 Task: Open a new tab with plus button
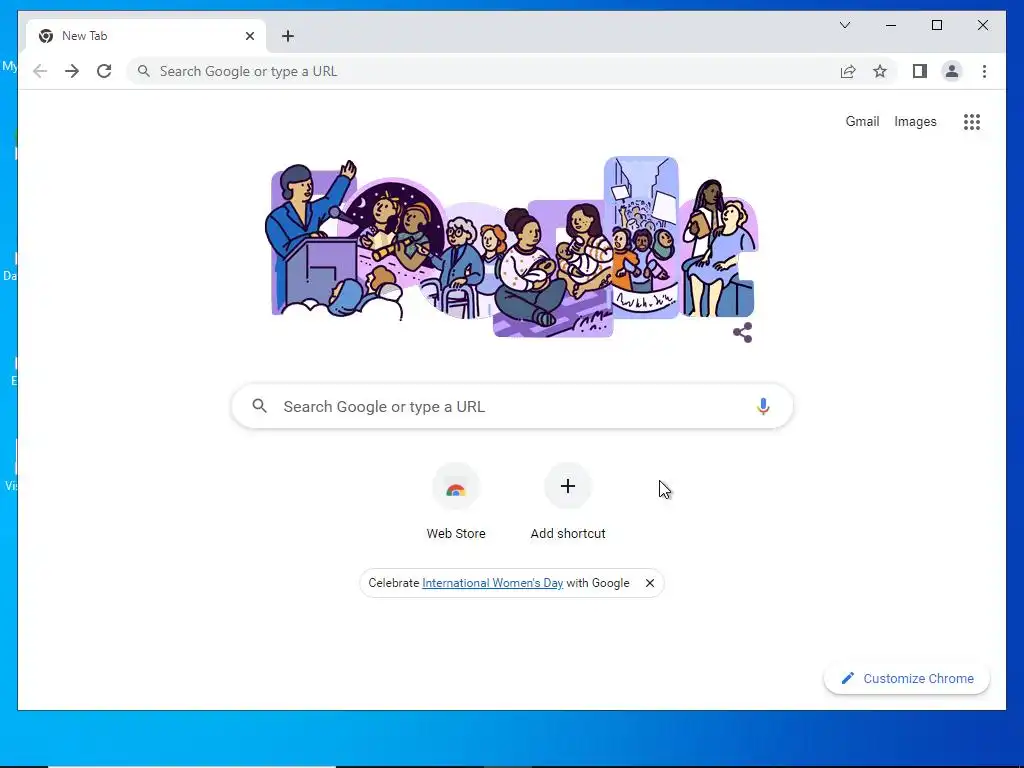288,36
